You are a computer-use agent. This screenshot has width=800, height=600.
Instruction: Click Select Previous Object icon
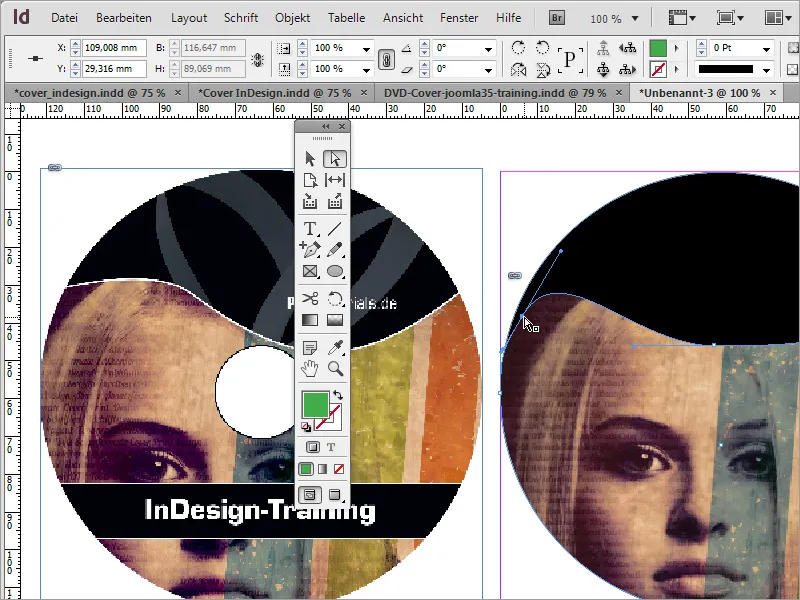[x=628, y=48]
